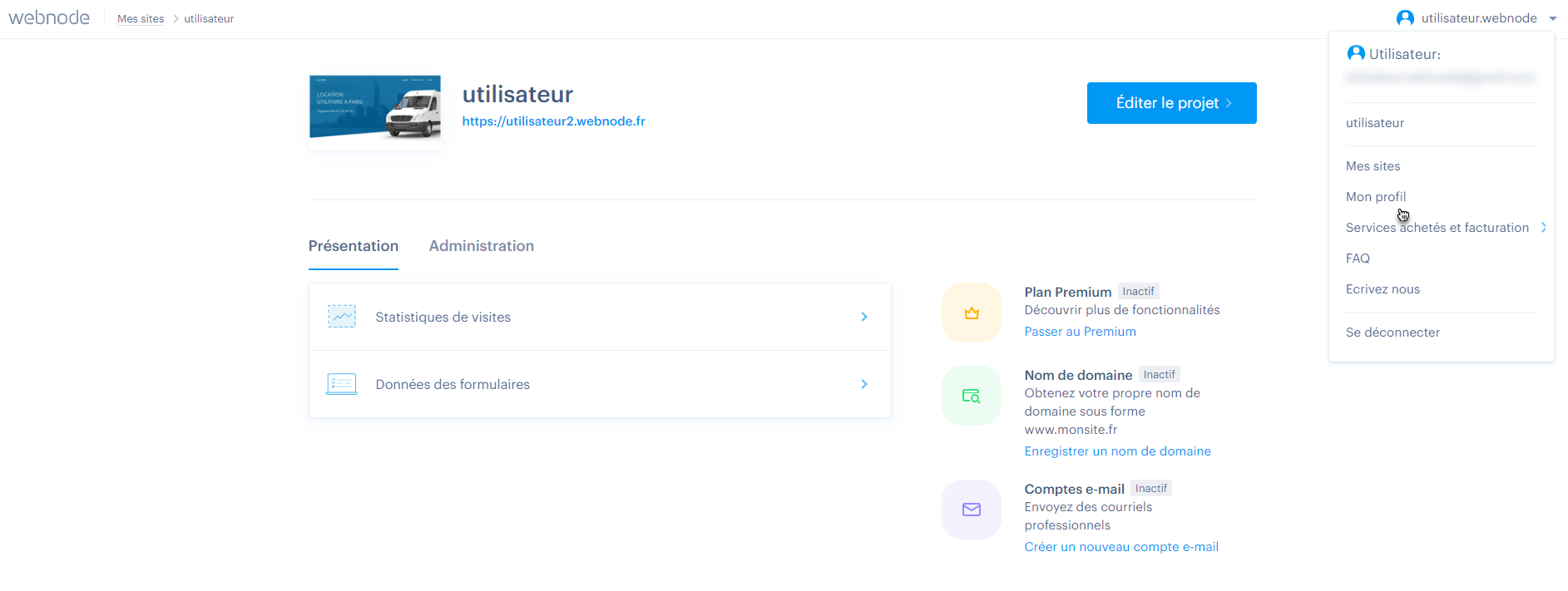Image resolution: width=1568 pixels, height=591 pixels.
Task: Select Mon profil from the user menu
Action: click(1376, 197)
